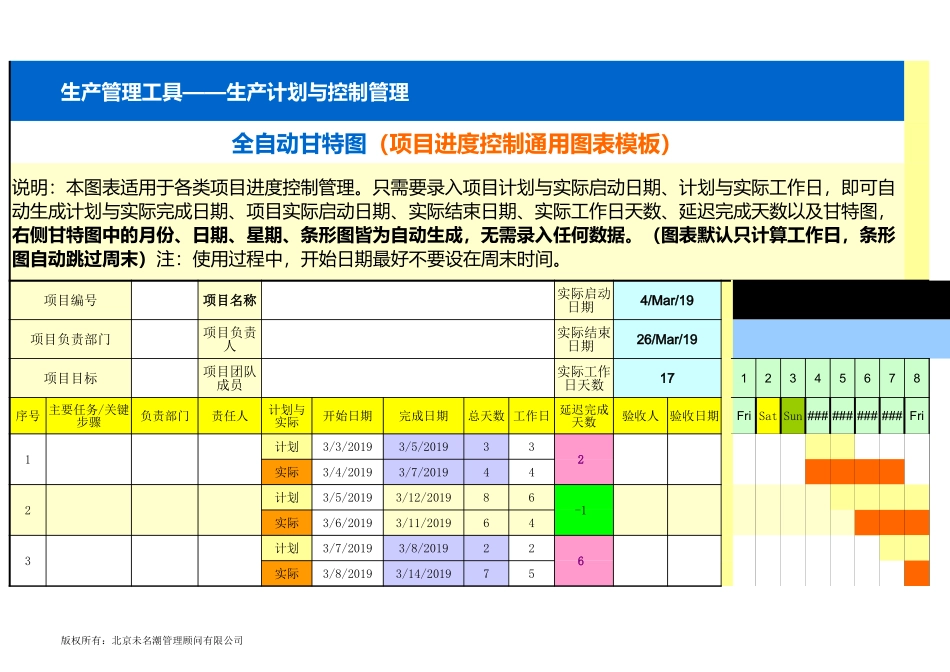Click the 项目目标 label cell

(x=71, y=378)
